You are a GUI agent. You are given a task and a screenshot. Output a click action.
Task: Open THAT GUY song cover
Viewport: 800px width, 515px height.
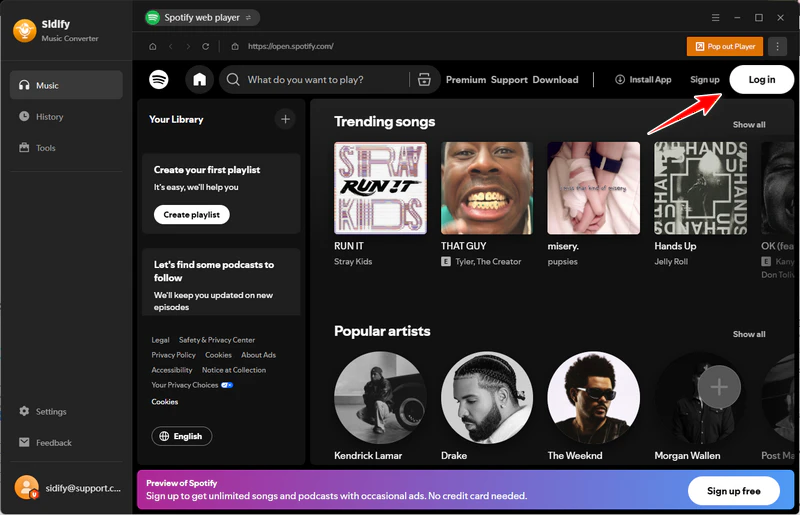coord(487,188)
